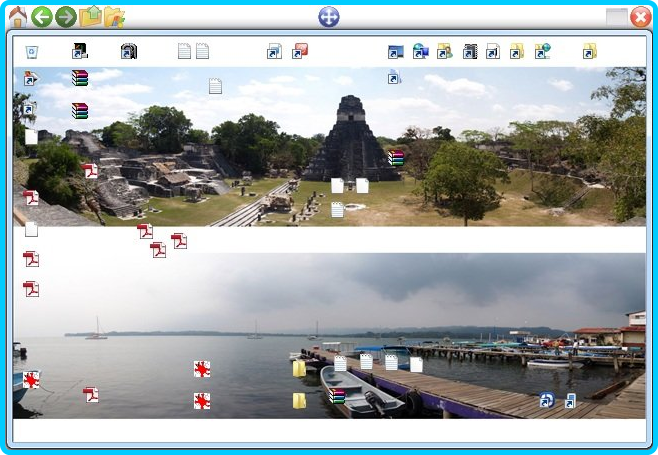Select the upper yellow folder by the dock
Viewport: 658px width, 455px height.
299,369
